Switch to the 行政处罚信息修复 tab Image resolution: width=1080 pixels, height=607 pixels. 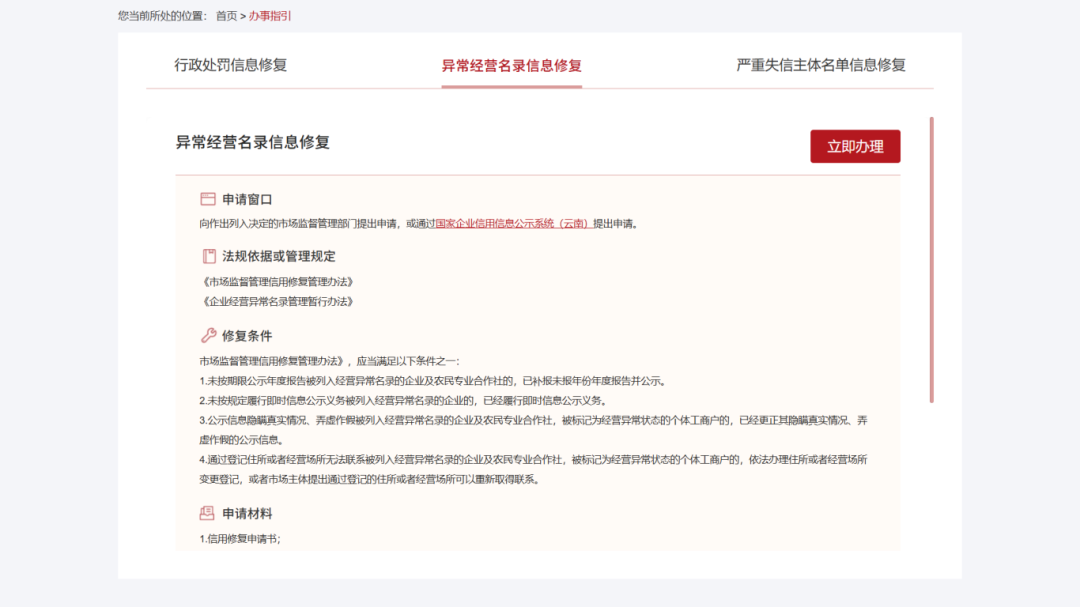231,65
